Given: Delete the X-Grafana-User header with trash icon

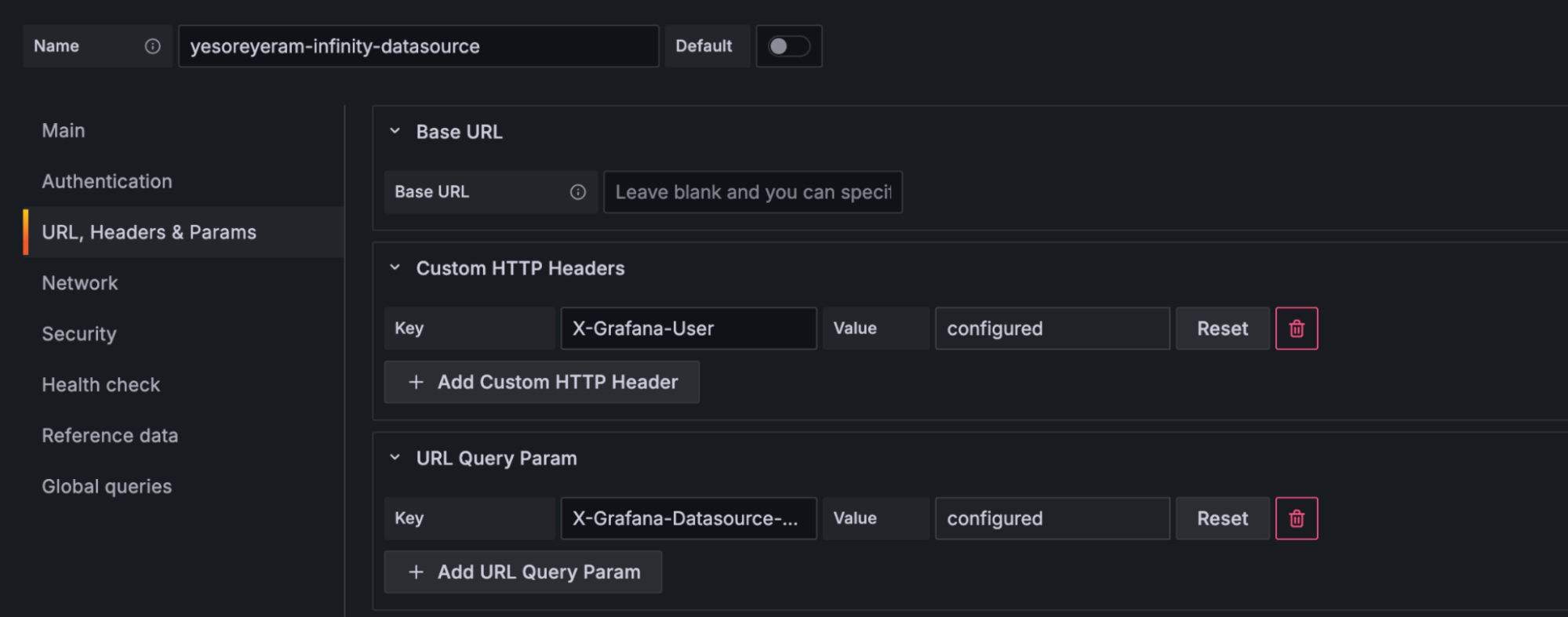Looking at the screenshot, I should pos(1297,328).
